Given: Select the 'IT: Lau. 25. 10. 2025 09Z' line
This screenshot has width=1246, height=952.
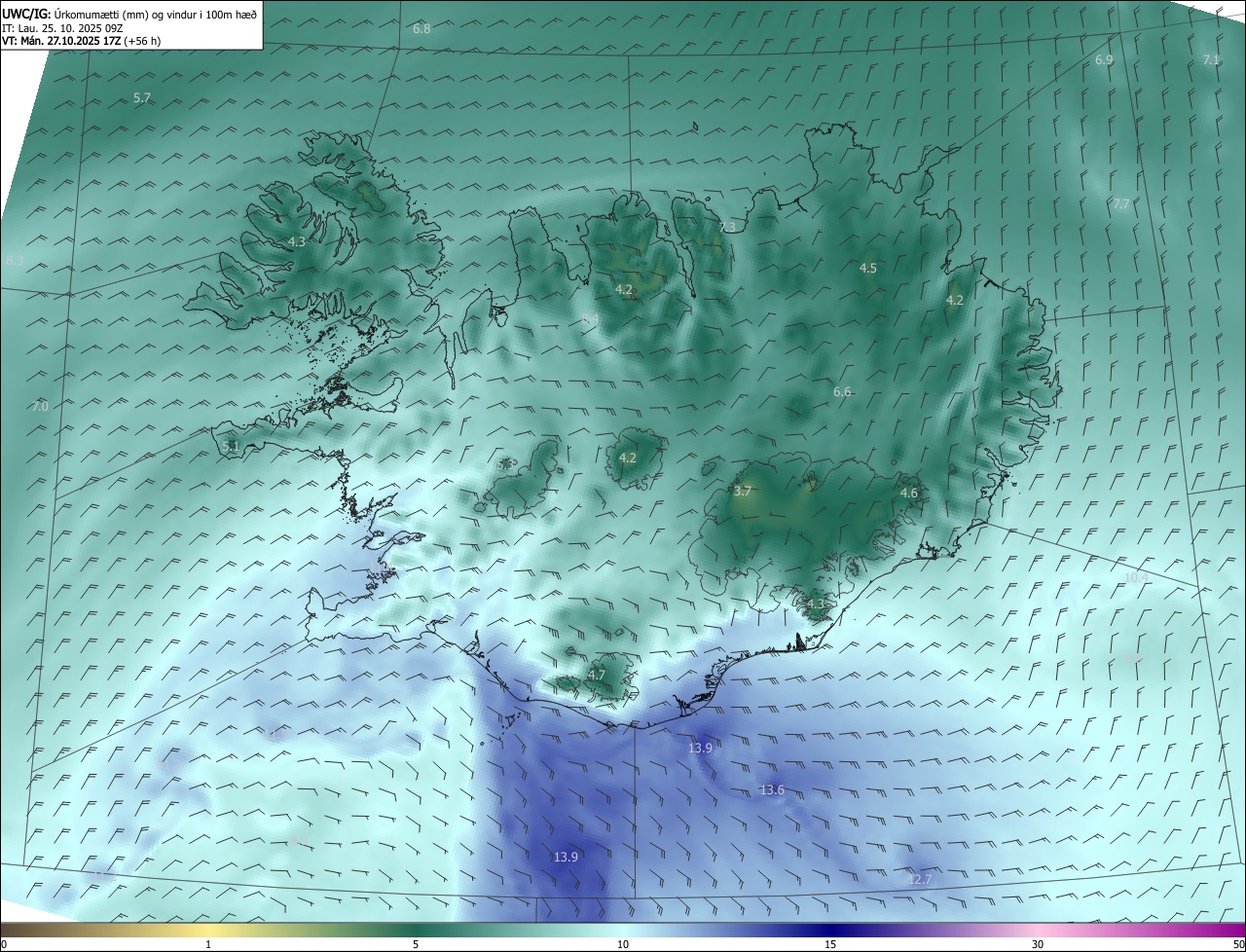Looking at the screenshot, I should point(63,27).
